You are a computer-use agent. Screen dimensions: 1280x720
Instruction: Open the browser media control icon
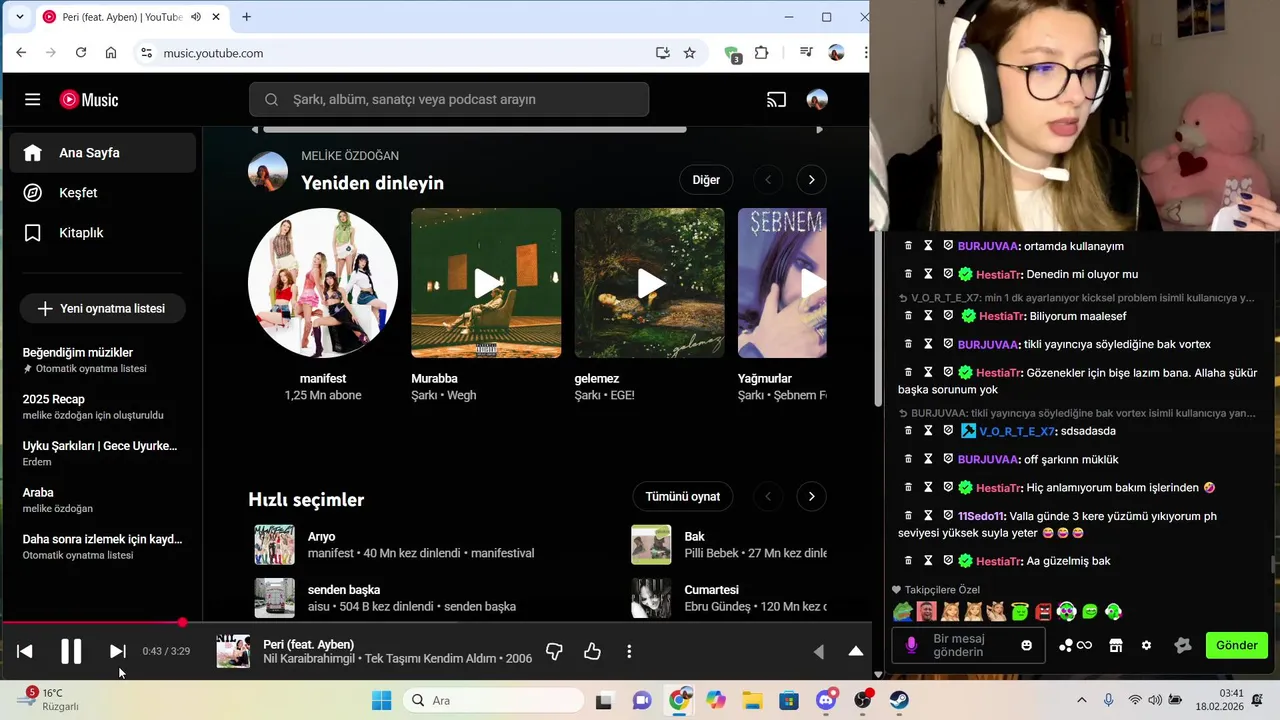tap(806, 53)
